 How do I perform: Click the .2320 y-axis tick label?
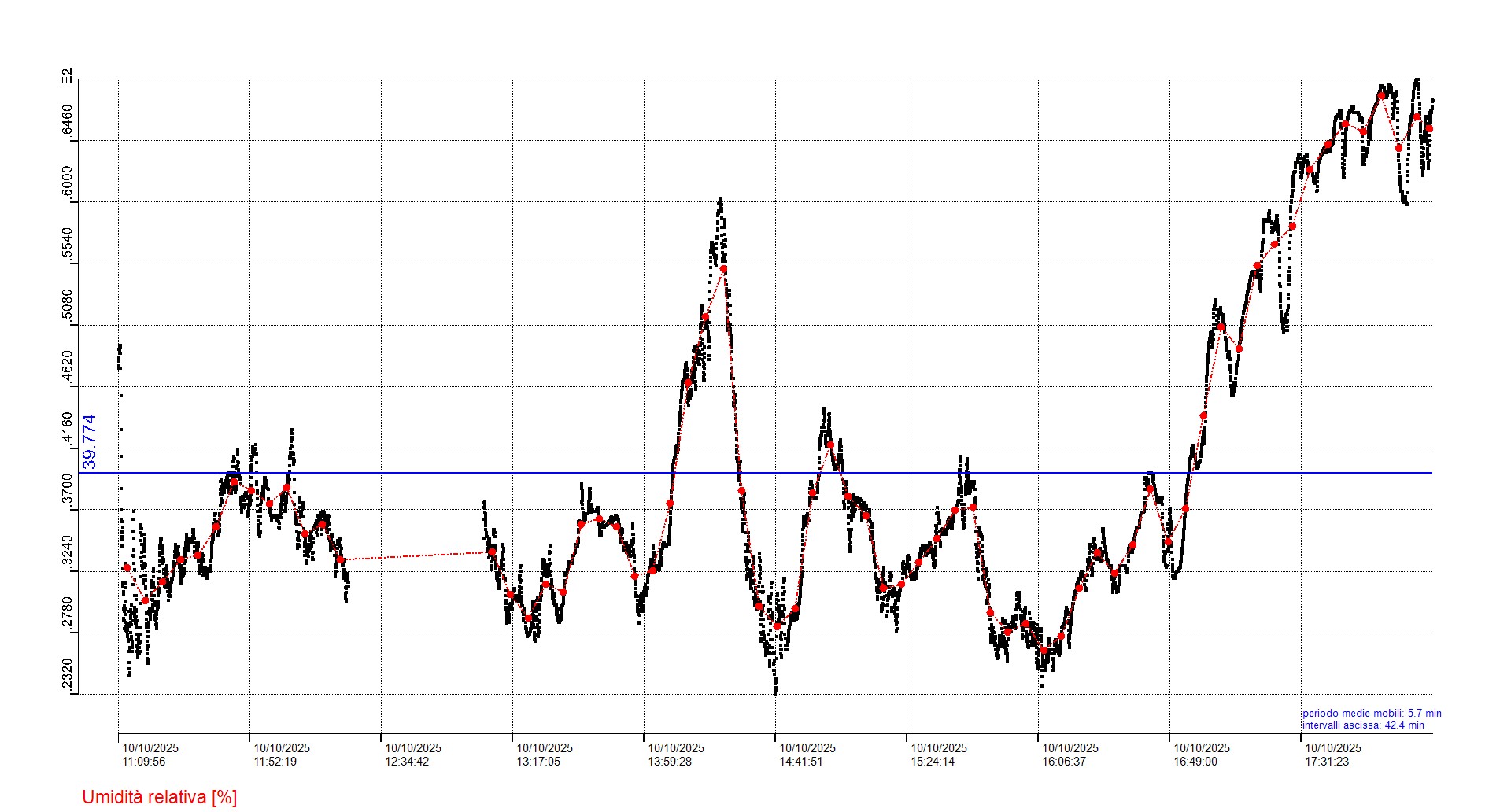click(68, 676)
